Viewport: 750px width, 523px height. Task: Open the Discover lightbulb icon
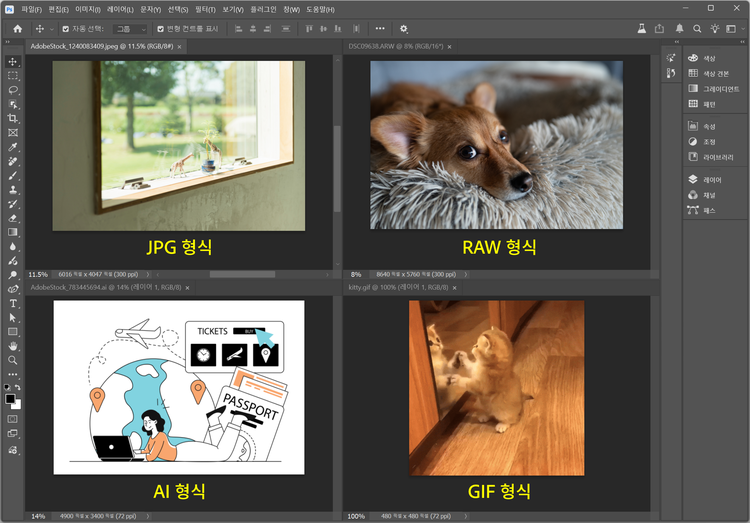715,29
